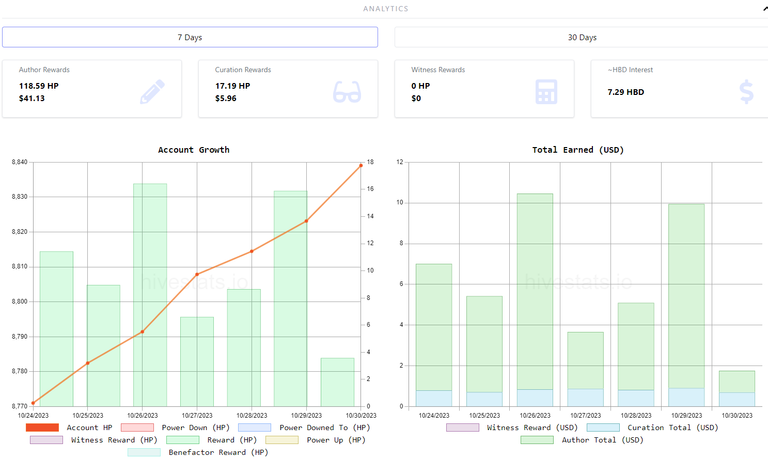Toggle Witness Reward (USD) legend swatch
This screenshot has width=768, height=463.
(463, 428)
